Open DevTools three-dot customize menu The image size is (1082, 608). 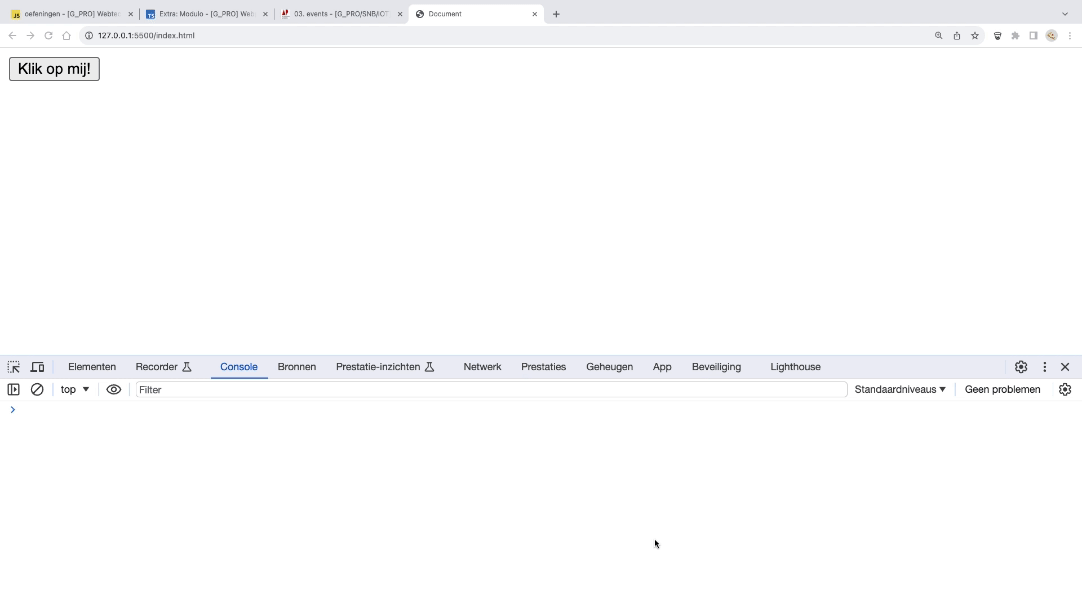click(1044, 367)
